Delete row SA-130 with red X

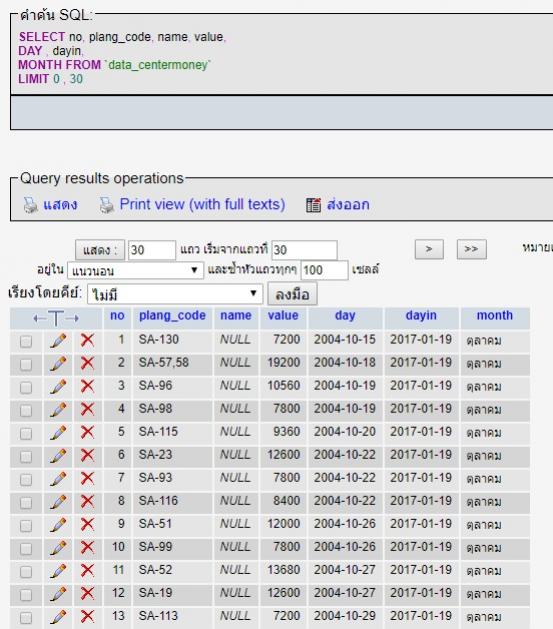pyautogui.click(x=87, y=341)
